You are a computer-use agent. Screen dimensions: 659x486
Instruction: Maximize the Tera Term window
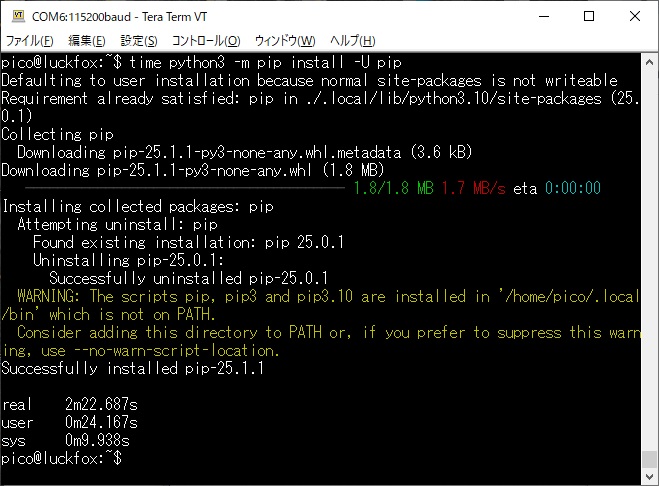pos(589,16)
